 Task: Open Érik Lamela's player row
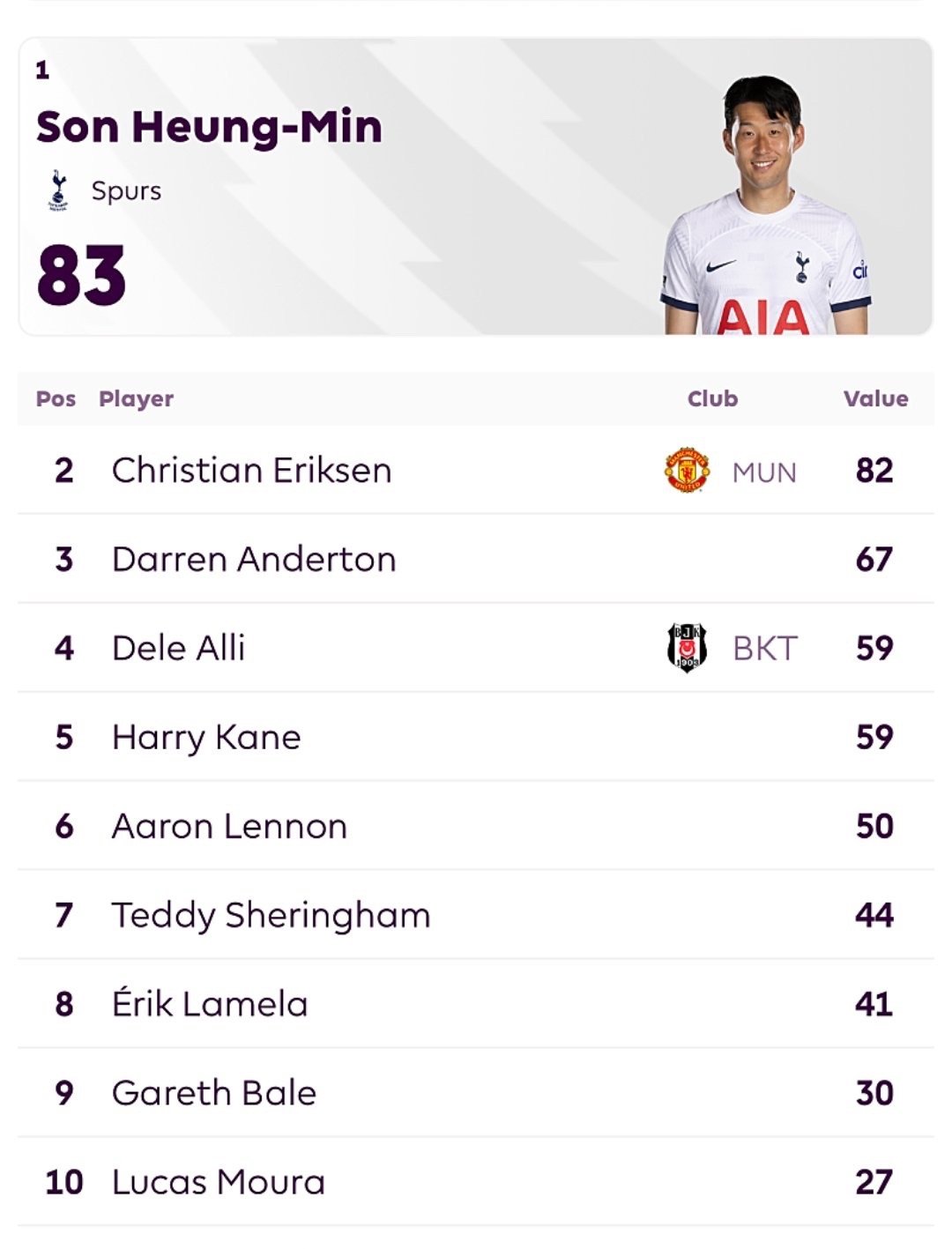pyautogui.click(x=476, y=1004)
